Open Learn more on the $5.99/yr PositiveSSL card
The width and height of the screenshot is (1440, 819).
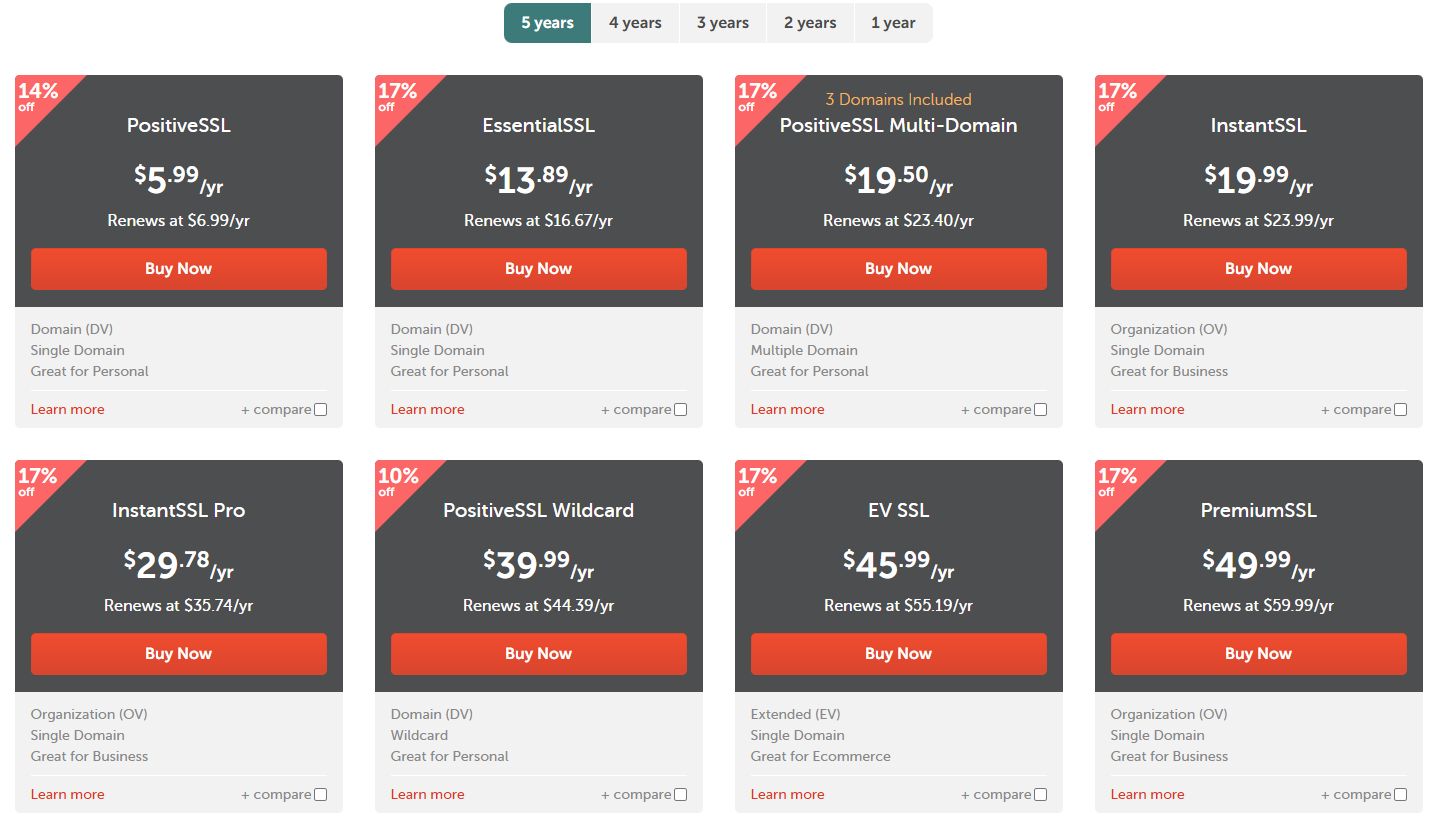pyautogui.click(x=68, y=409)
